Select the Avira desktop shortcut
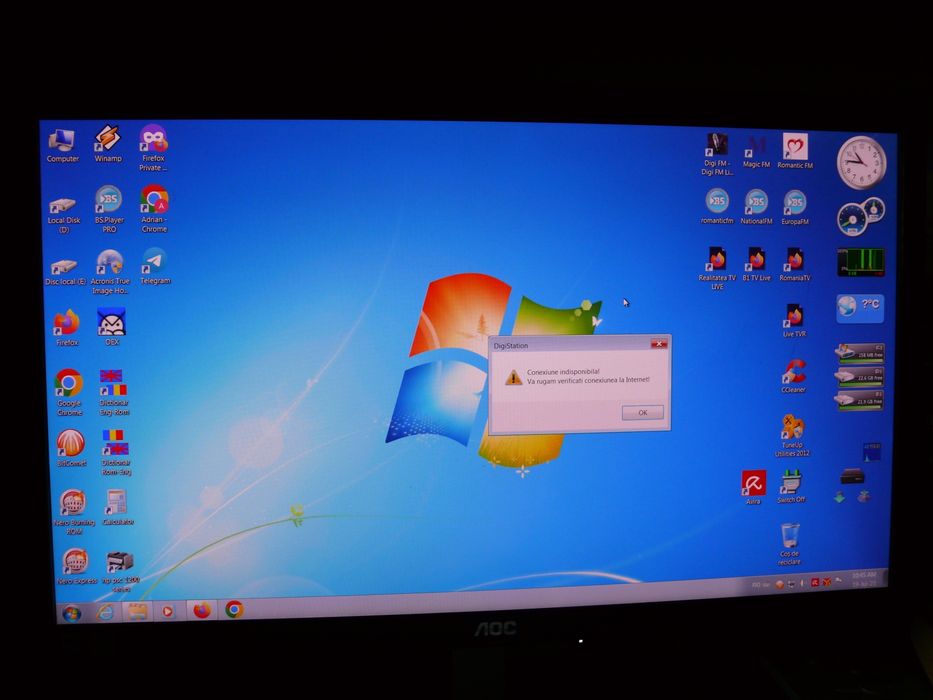This screenshot has height=700, width=933. pyautogui.click(x=753, y=488)
